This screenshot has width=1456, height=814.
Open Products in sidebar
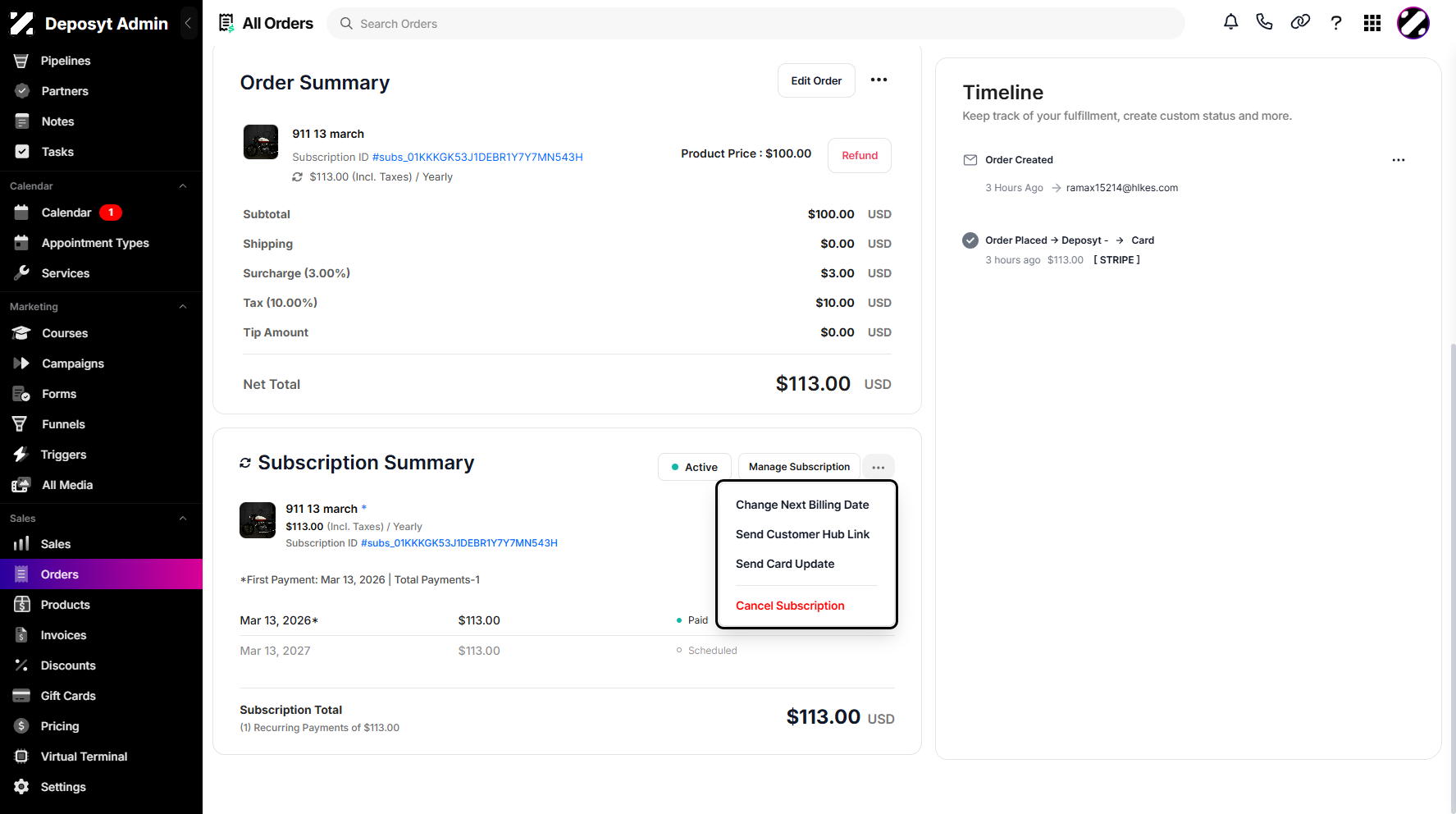coord(65,605)
